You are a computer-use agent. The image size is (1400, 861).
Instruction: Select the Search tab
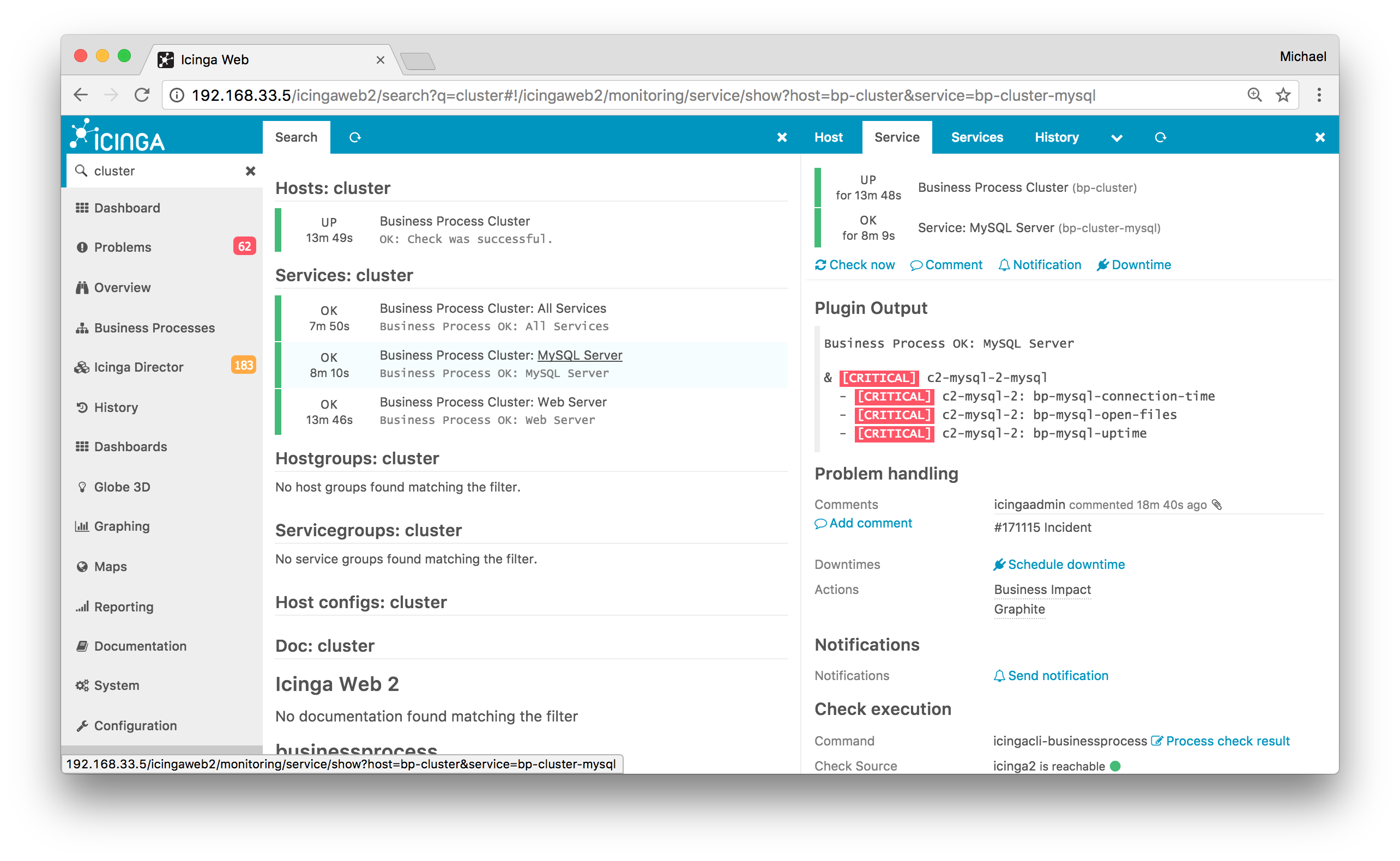[x=296, y=137]
